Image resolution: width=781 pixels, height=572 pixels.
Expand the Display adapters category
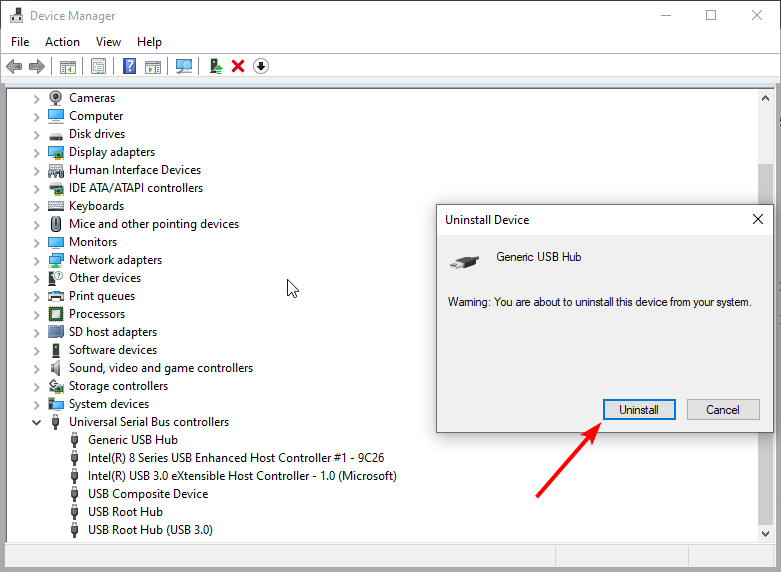(36, 153)
